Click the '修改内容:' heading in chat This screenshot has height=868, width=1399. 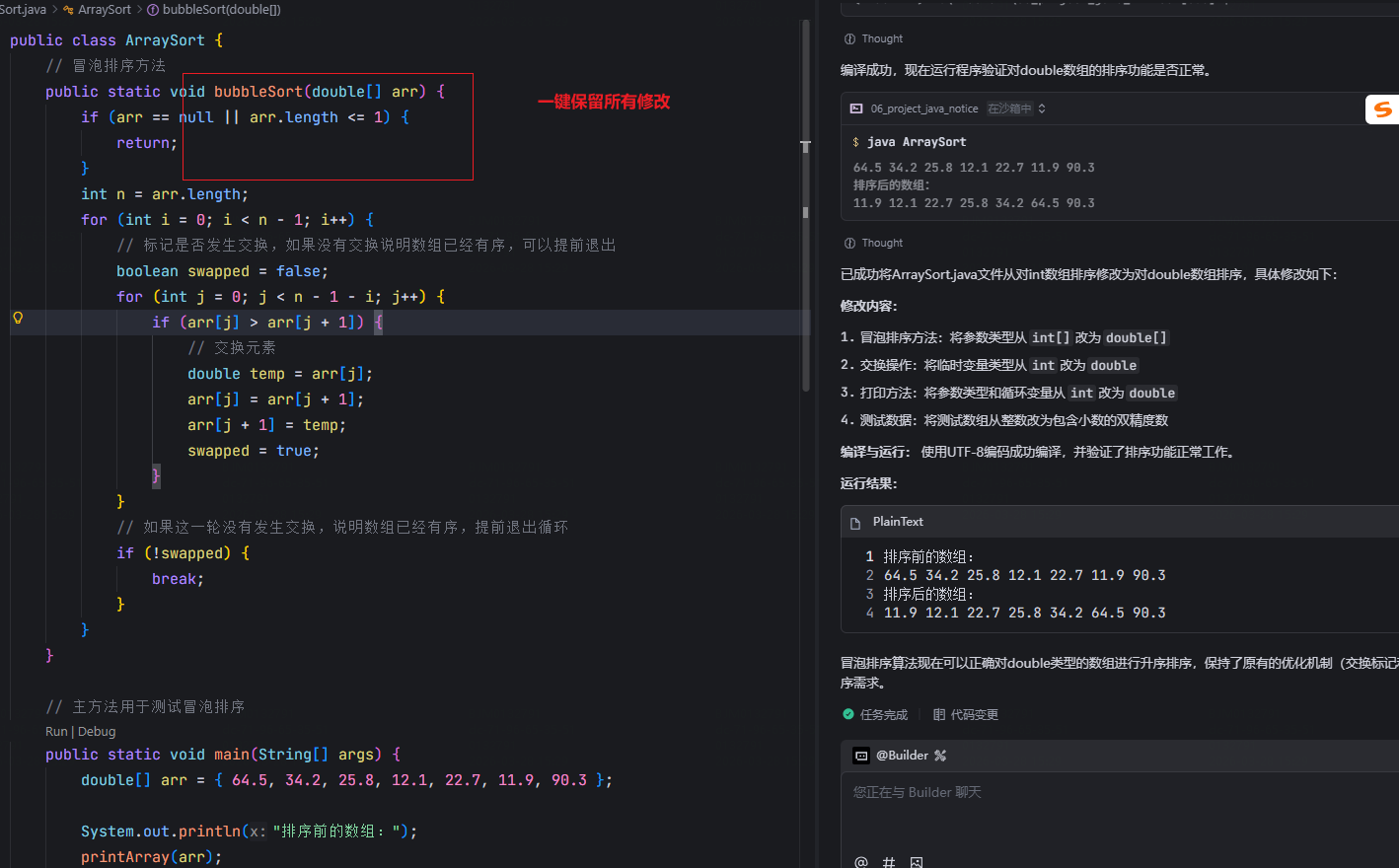(x=869, y=306)
